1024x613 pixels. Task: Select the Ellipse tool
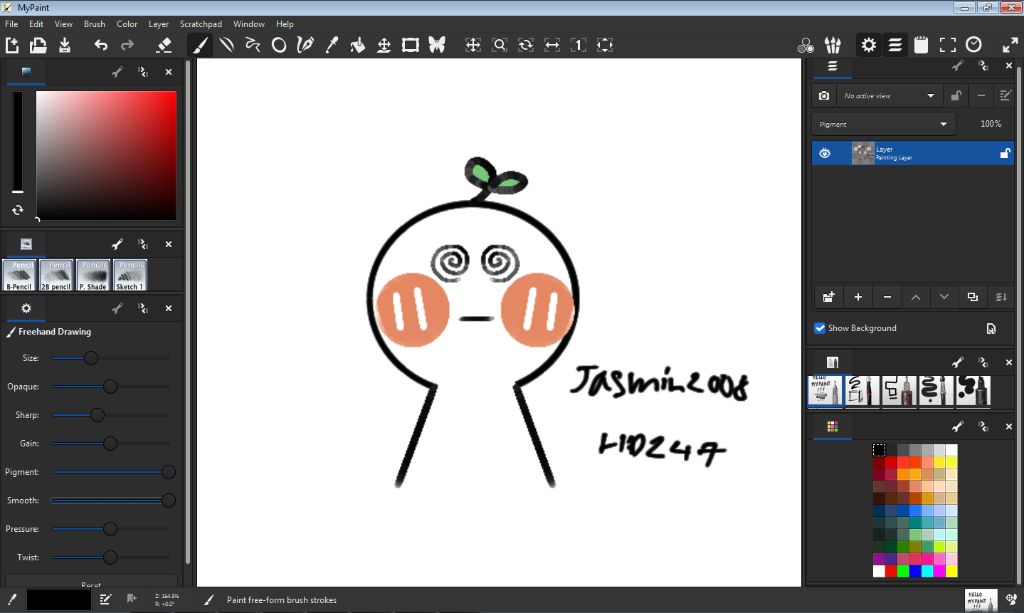(x=279, y=45)
